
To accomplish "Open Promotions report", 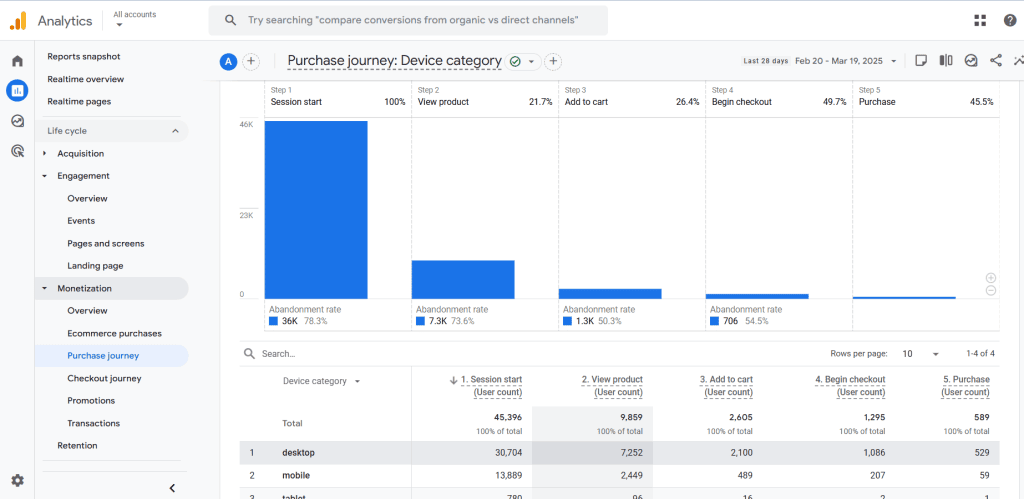I will [x=91, y=400].
